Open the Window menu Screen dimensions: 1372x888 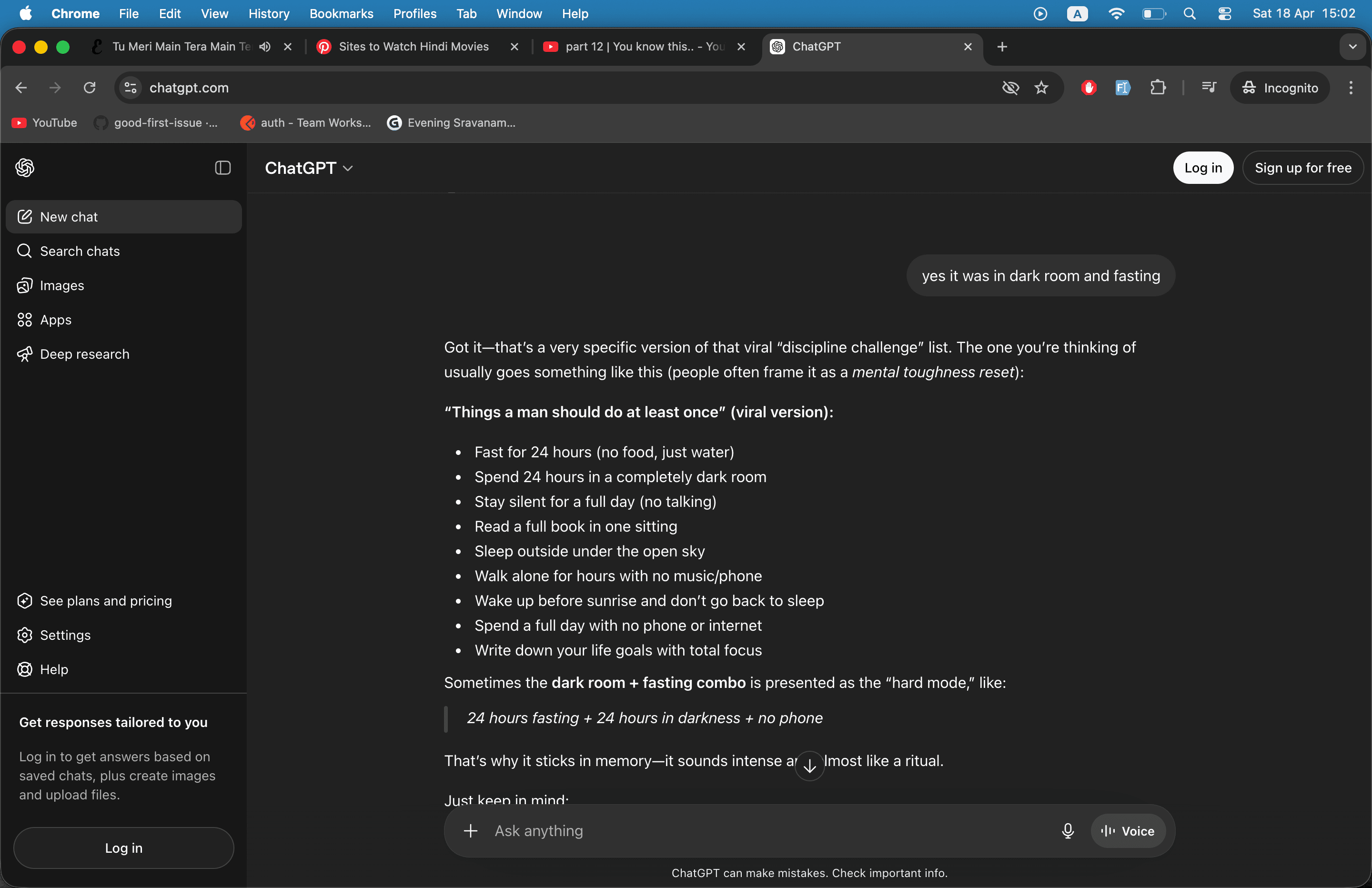click(x=519, y=13)
